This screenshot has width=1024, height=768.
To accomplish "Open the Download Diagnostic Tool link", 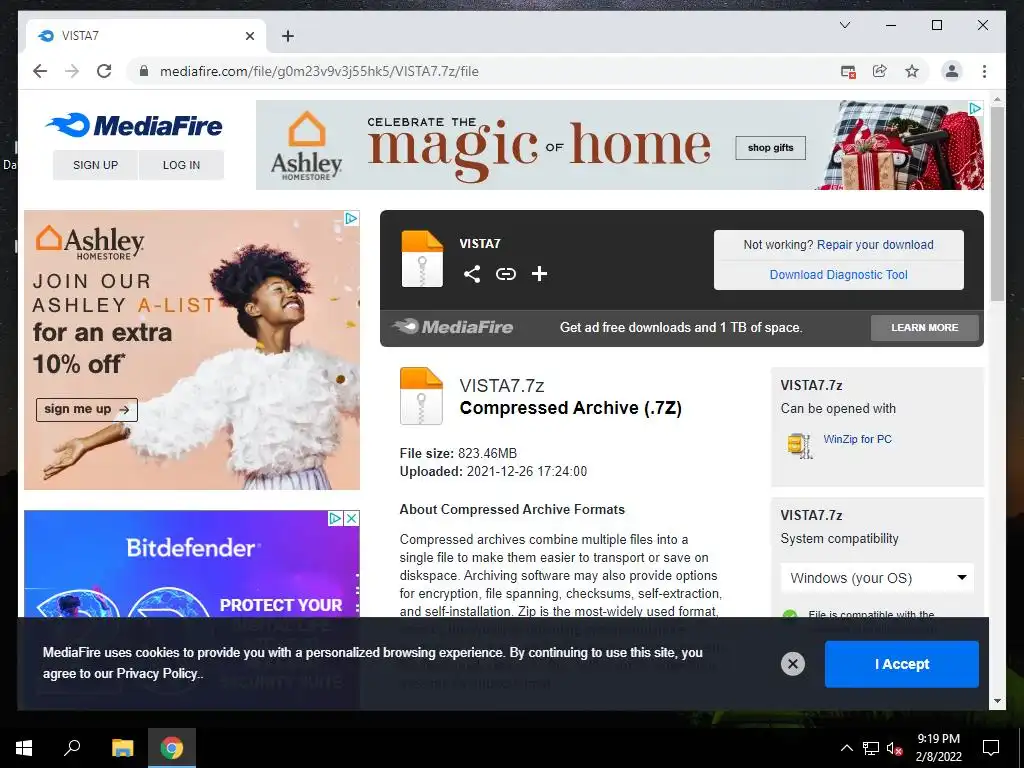I will [839, 275].
